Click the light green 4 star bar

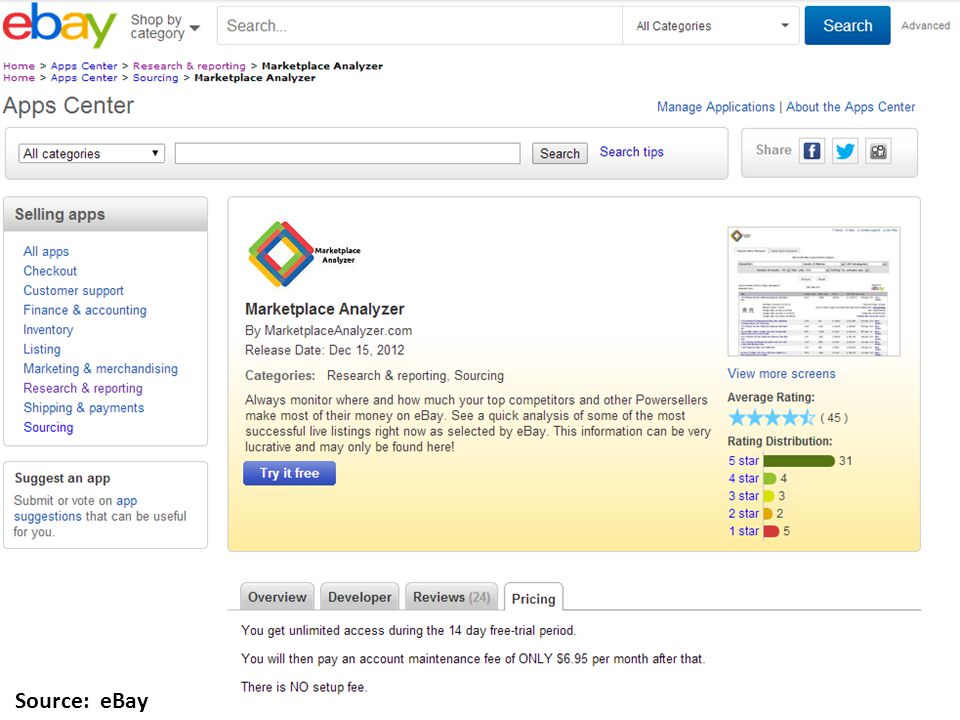[x=770, y=479]
